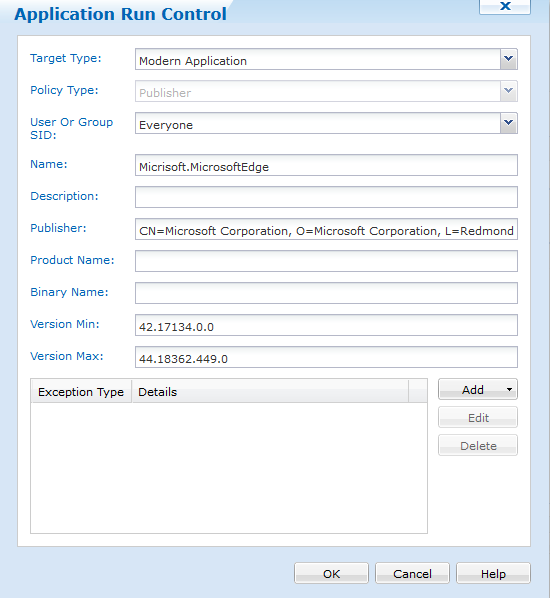The height and width of the screenshot is (598, 550).
Task: Click the Publisher text field
Action: (326, 229)
